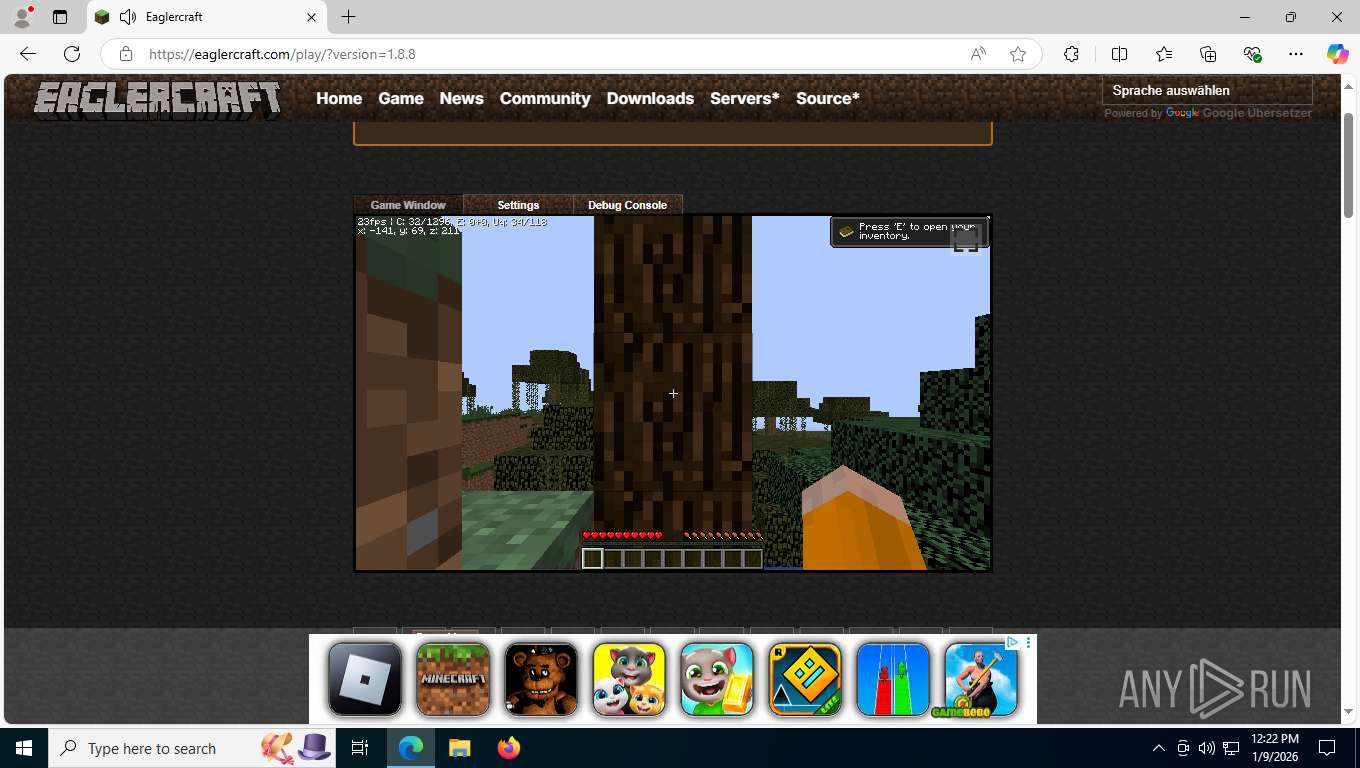Open File Explorer from taskbar
1360x768 pixels.
click(x=459, y=748)
